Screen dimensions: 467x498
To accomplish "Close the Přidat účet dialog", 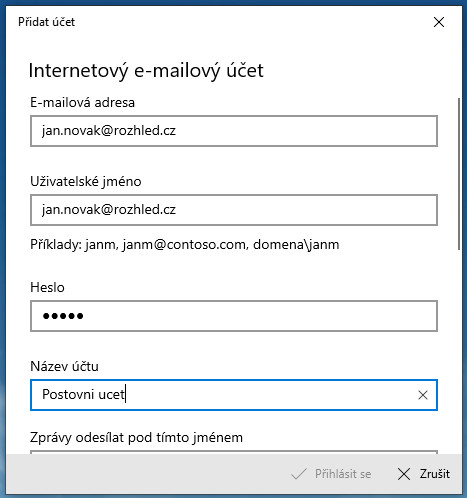I will (439, 22).
